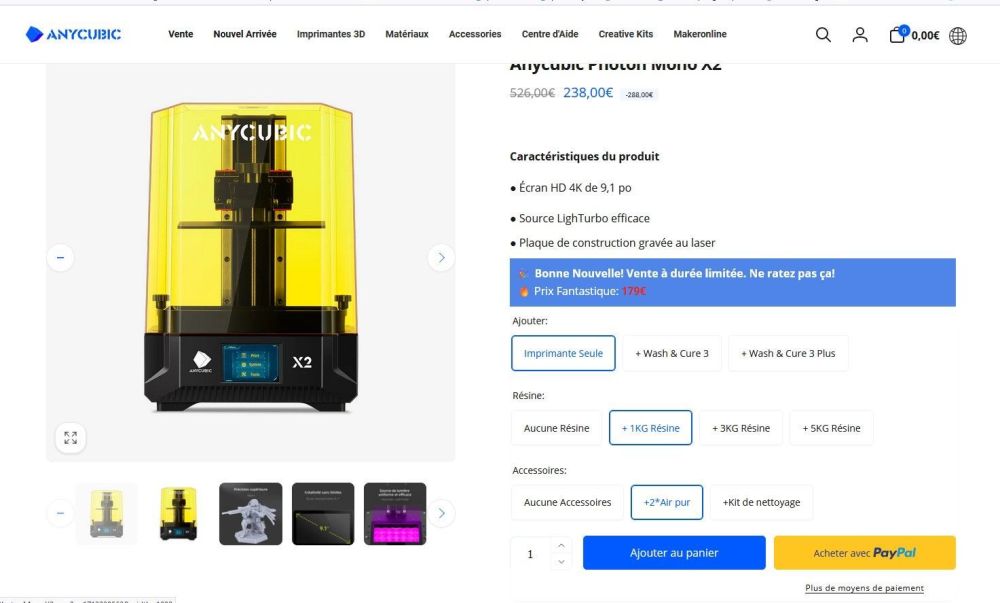This screenshot has width=1000, height=603.
Task: Select the +Kit de nettoyage accessory
Action: pyautogui.click(x=761, y=502)
